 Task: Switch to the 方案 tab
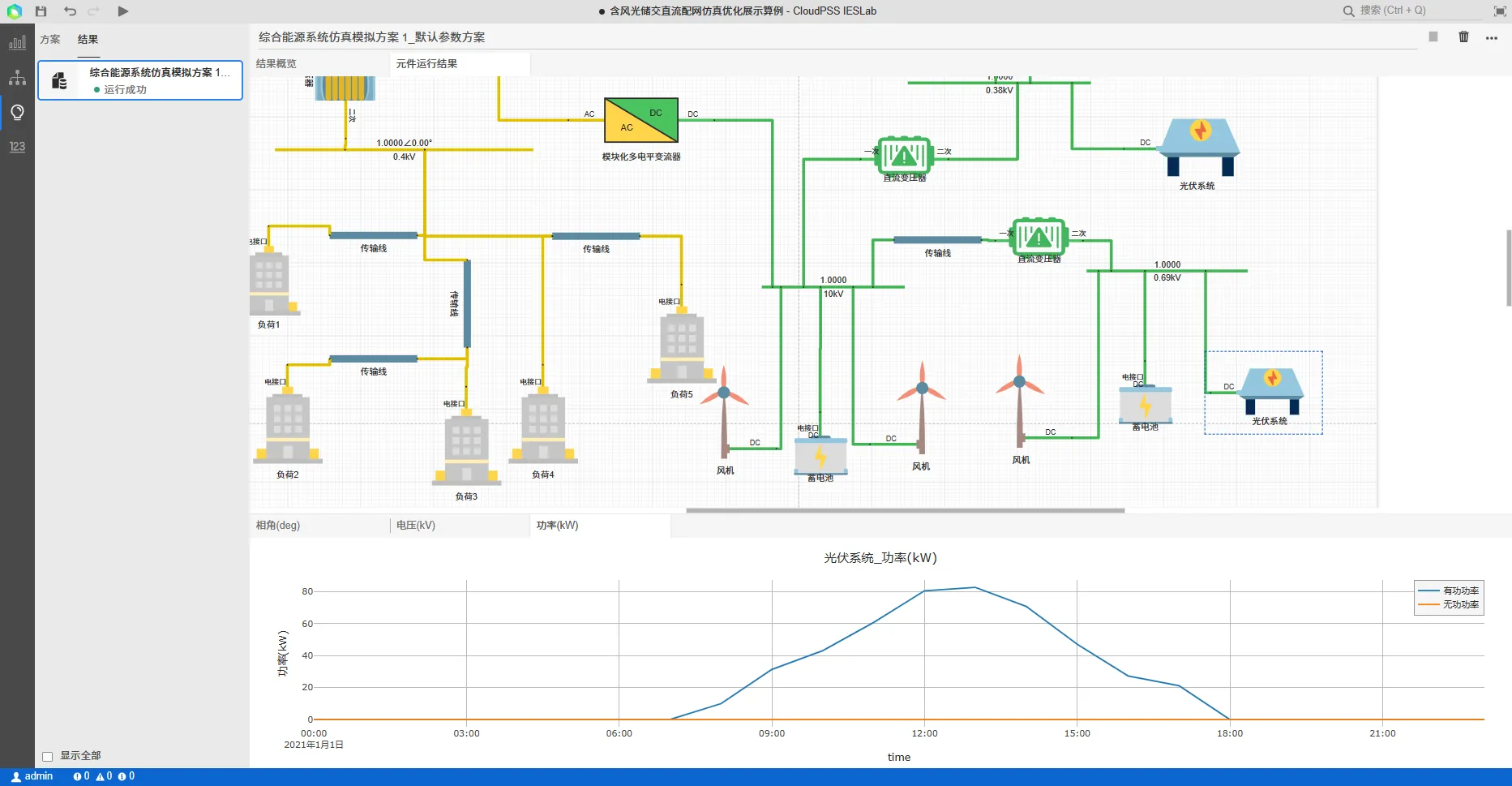50,39
